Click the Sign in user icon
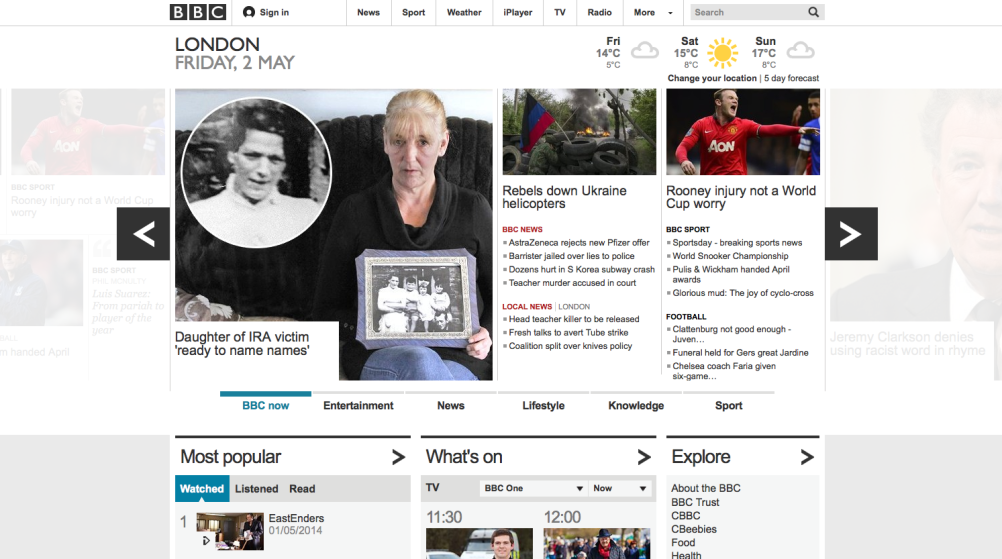 249,12
